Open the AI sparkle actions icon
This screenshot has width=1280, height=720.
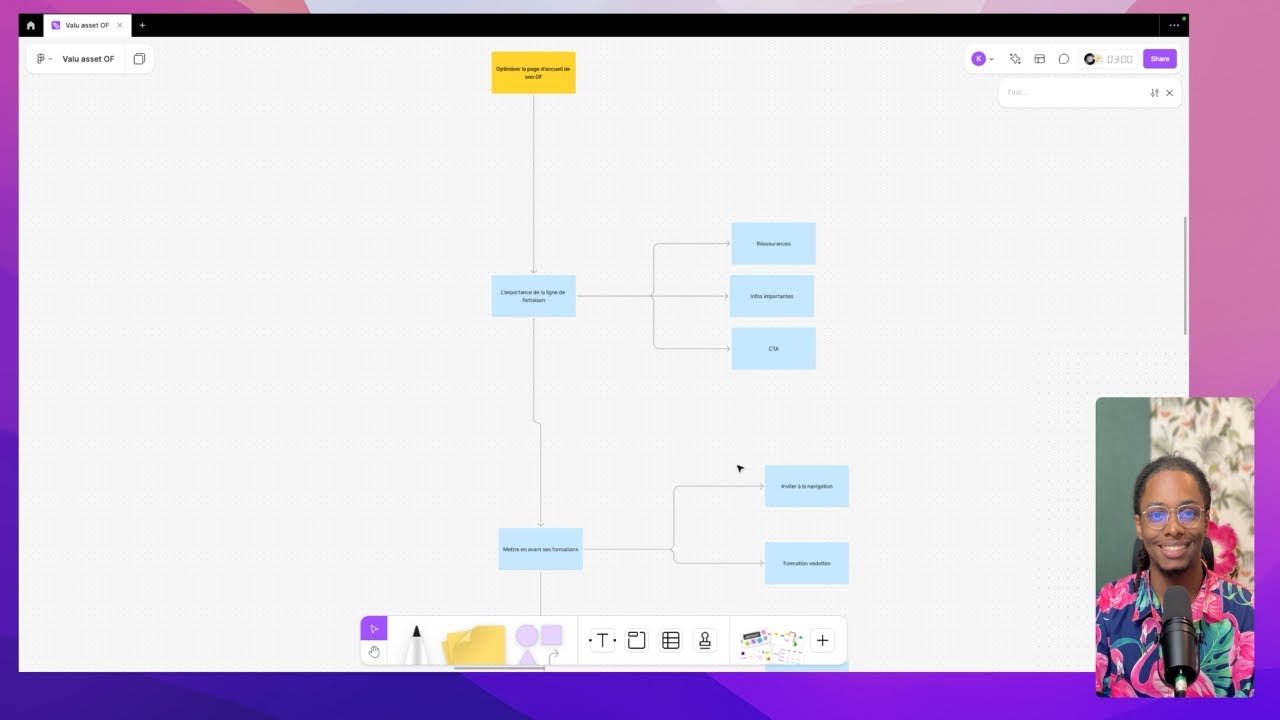coord(1015,59)
